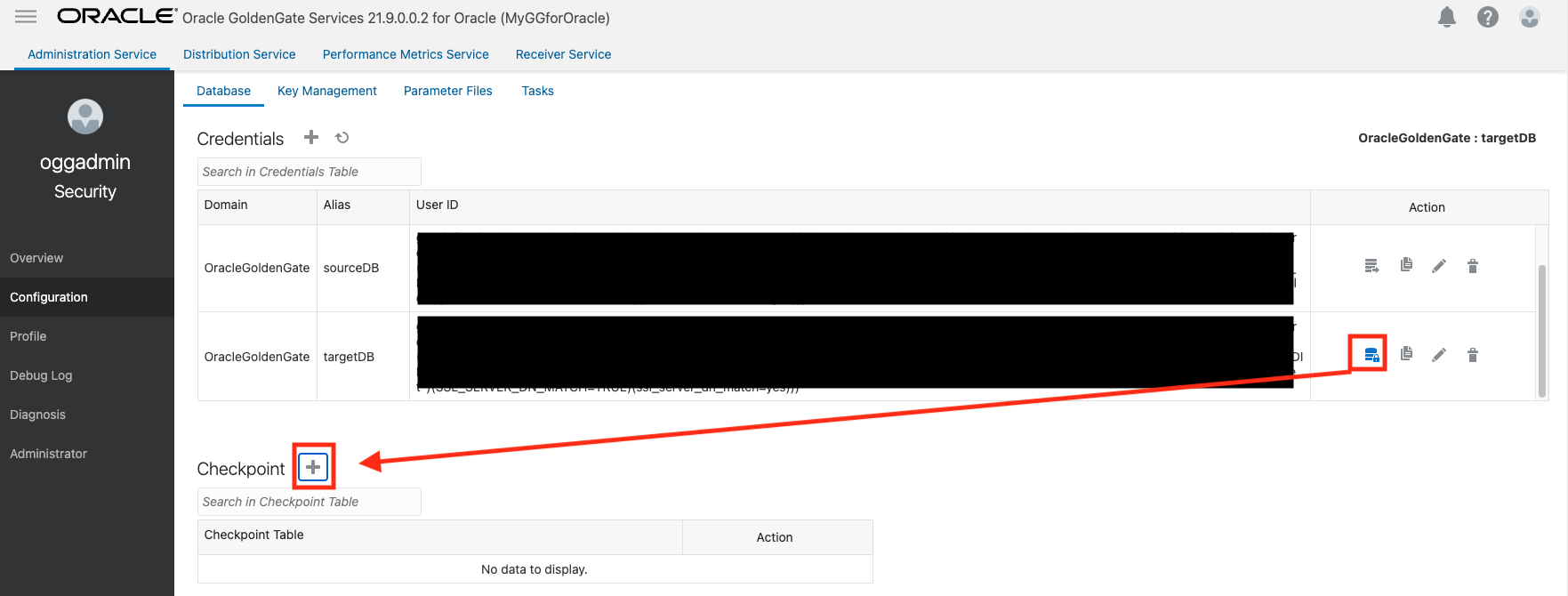This screenshot has width=1568, height=596.
Task: Connect to database for targetDB row
Action: pos(1371,355)
